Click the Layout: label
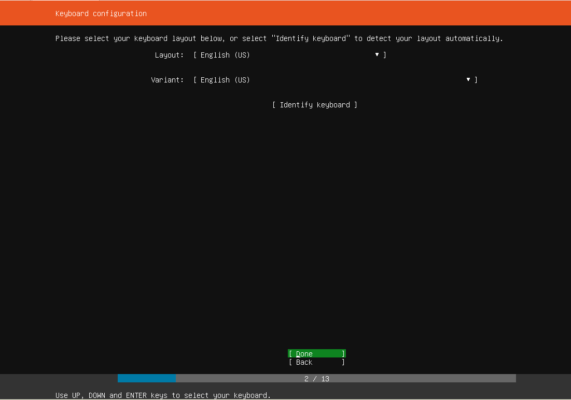The image size is (571, 400). click(x=169, y=55)
